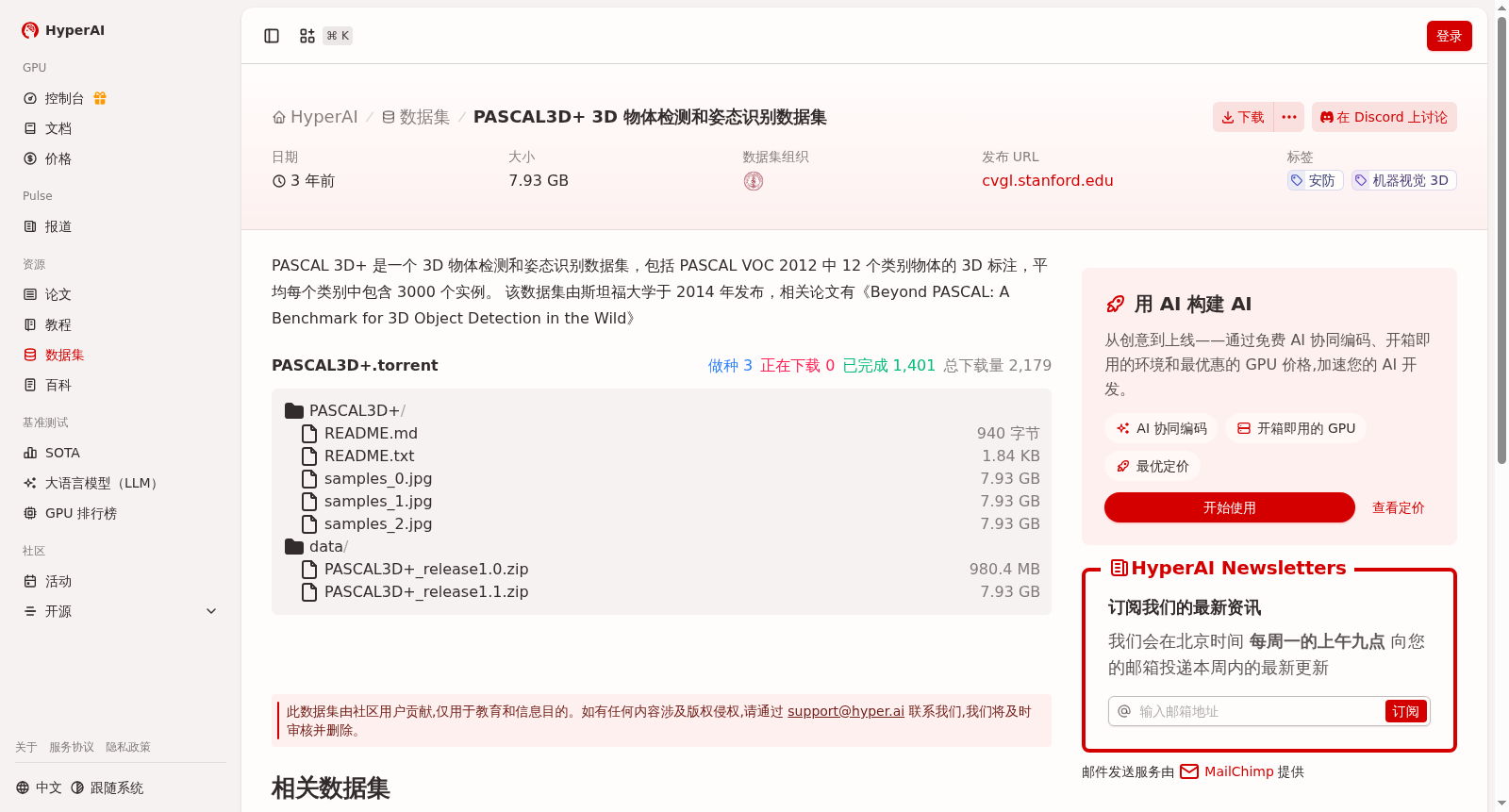Change language from 中文
The height and width of the screenshot is (812, 1509).
39,787
